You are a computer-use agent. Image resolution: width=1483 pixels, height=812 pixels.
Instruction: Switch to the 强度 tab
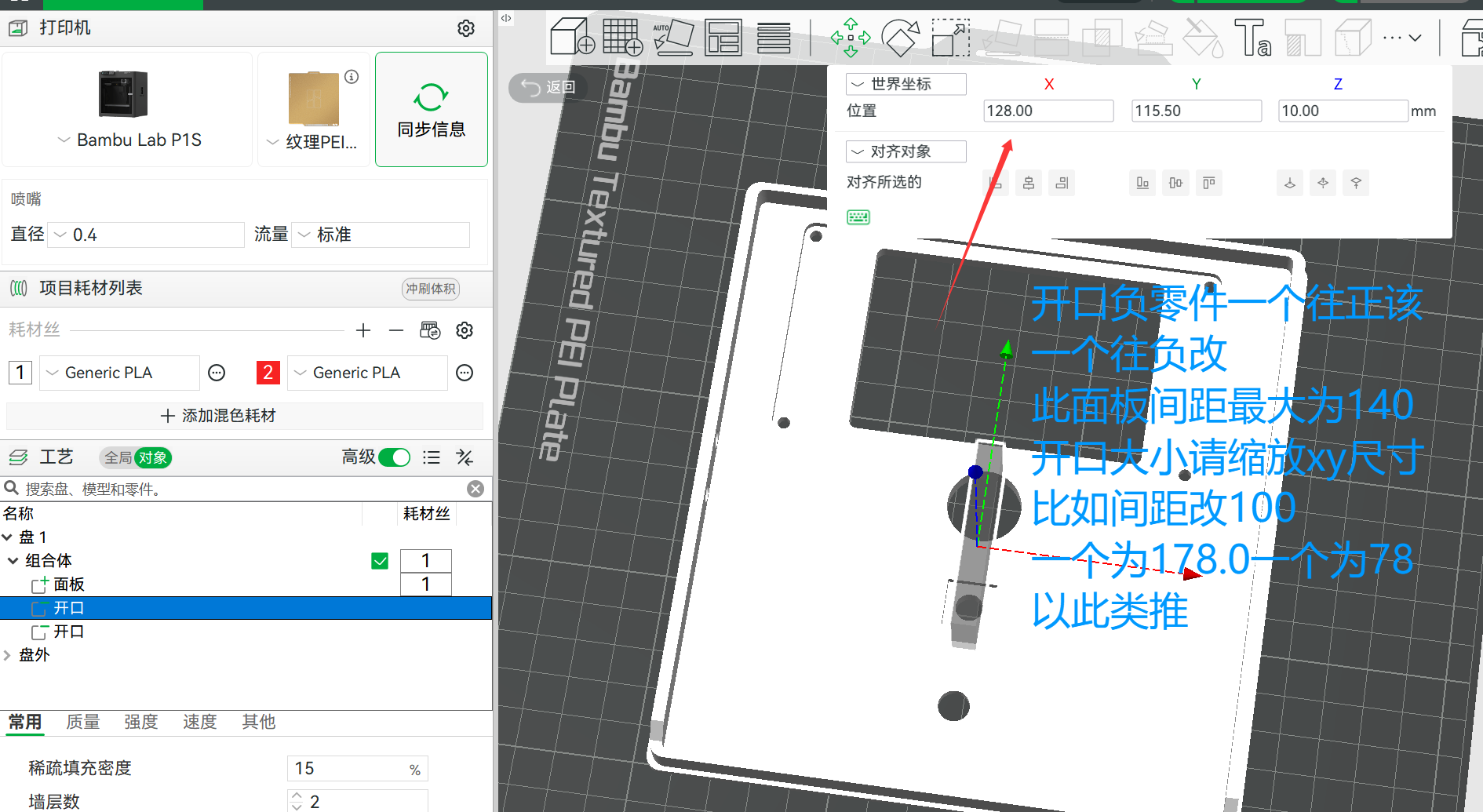coord(141,722)
